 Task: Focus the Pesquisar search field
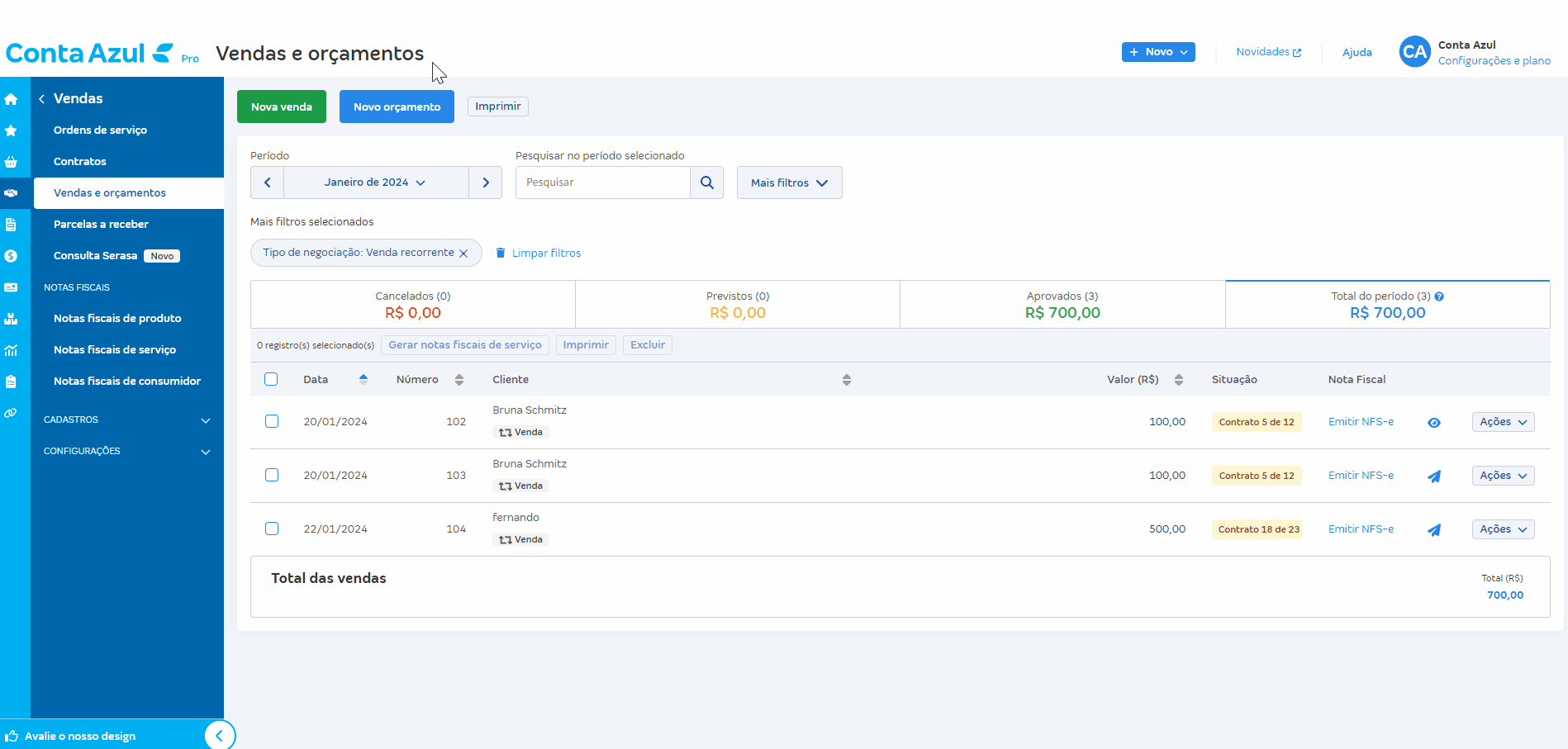603,183
